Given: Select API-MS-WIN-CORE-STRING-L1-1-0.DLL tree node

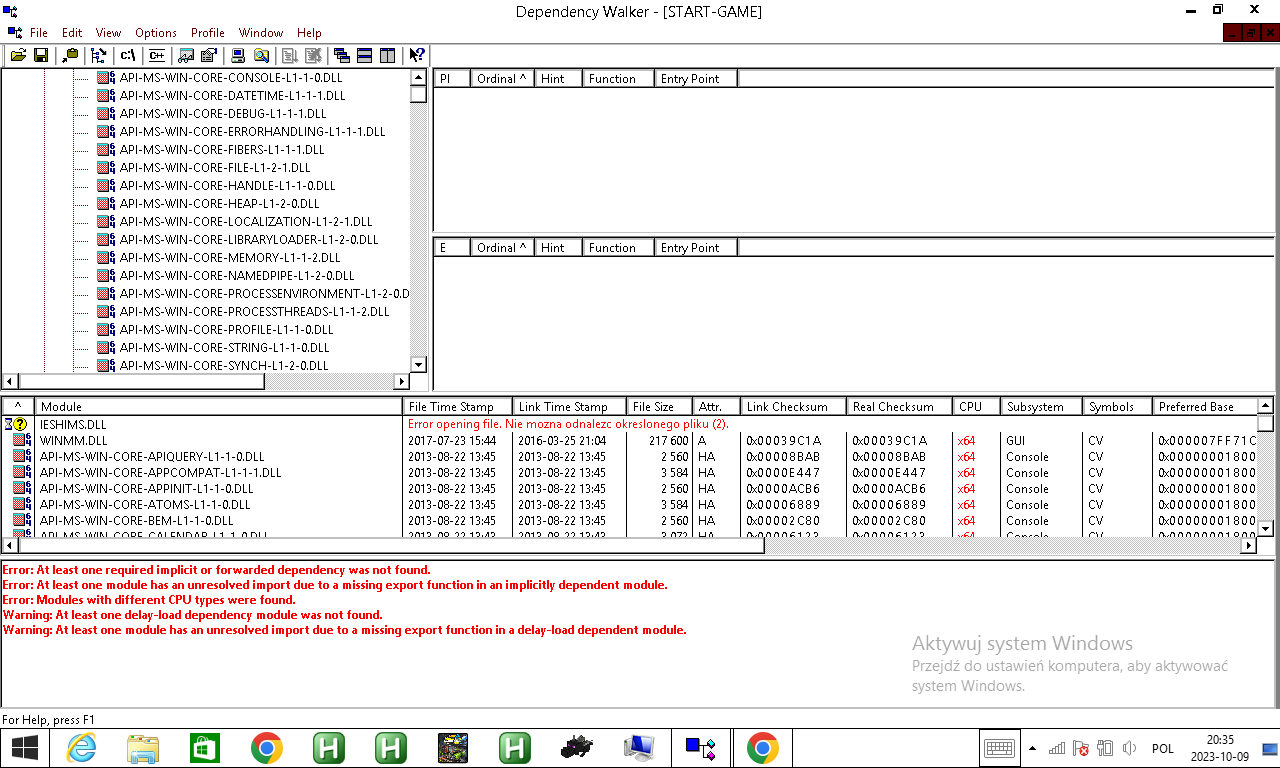Looking at the screenshot, I should [224, 348].
